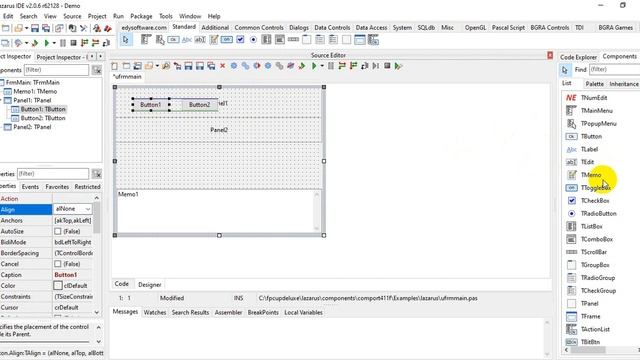The height and width of the screenshot is (360, 640).
Task: Open the Package menu
Action: point(141,16)
